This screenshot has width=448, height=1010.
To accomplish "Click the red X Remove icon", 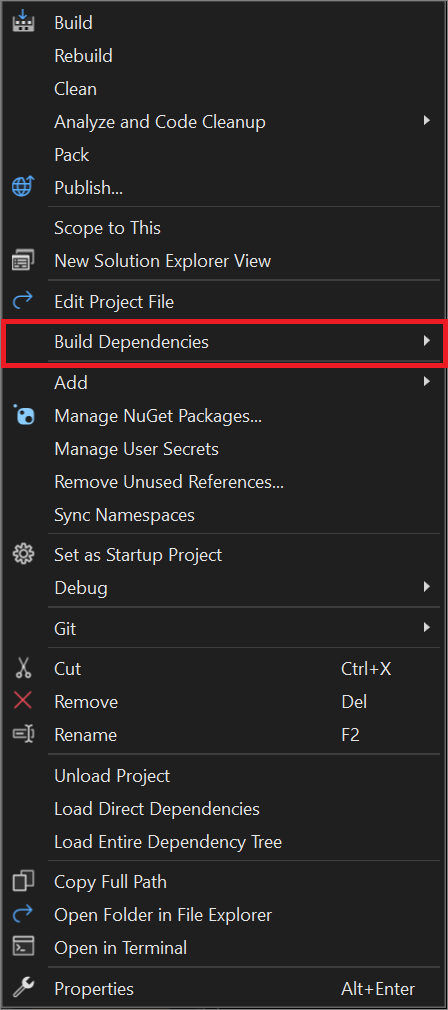I will tap(24, 701).
